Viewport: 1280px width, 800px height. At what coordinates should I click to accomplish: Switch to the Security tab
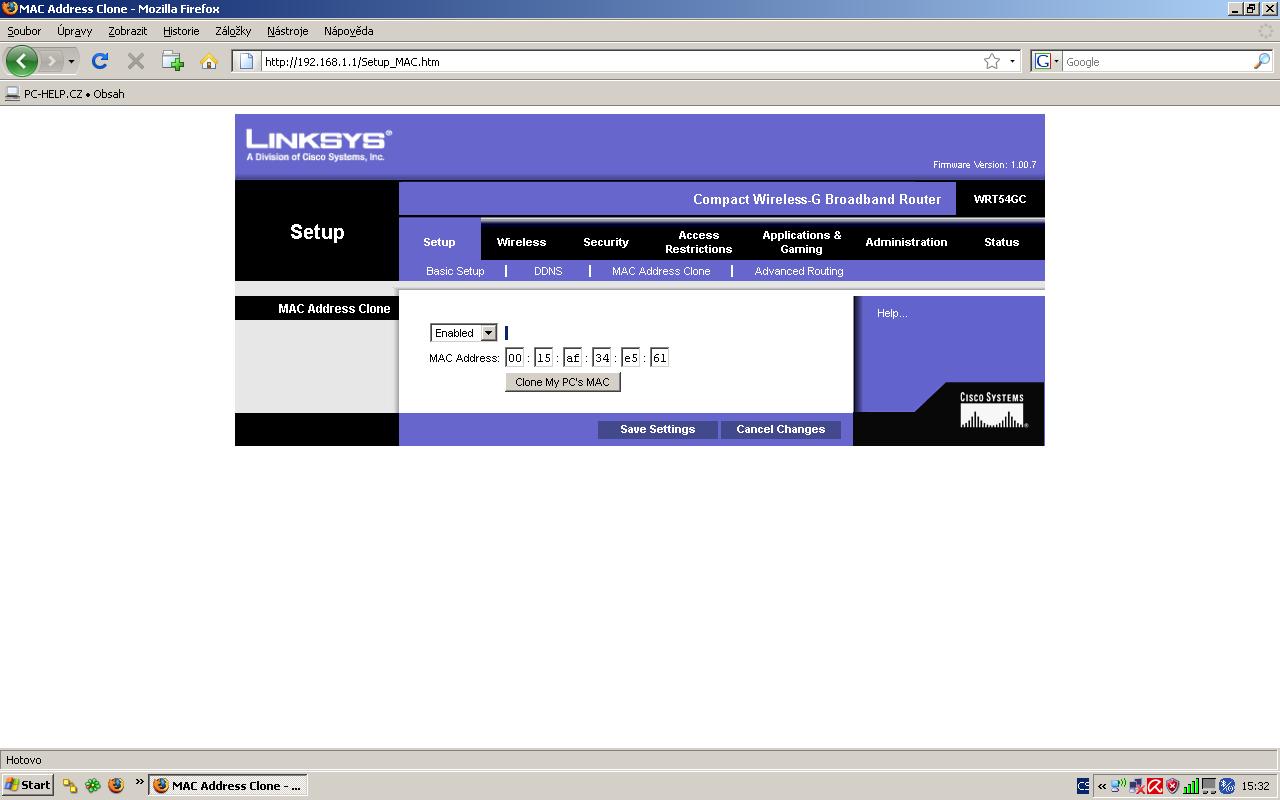click(x=606, y=242)
